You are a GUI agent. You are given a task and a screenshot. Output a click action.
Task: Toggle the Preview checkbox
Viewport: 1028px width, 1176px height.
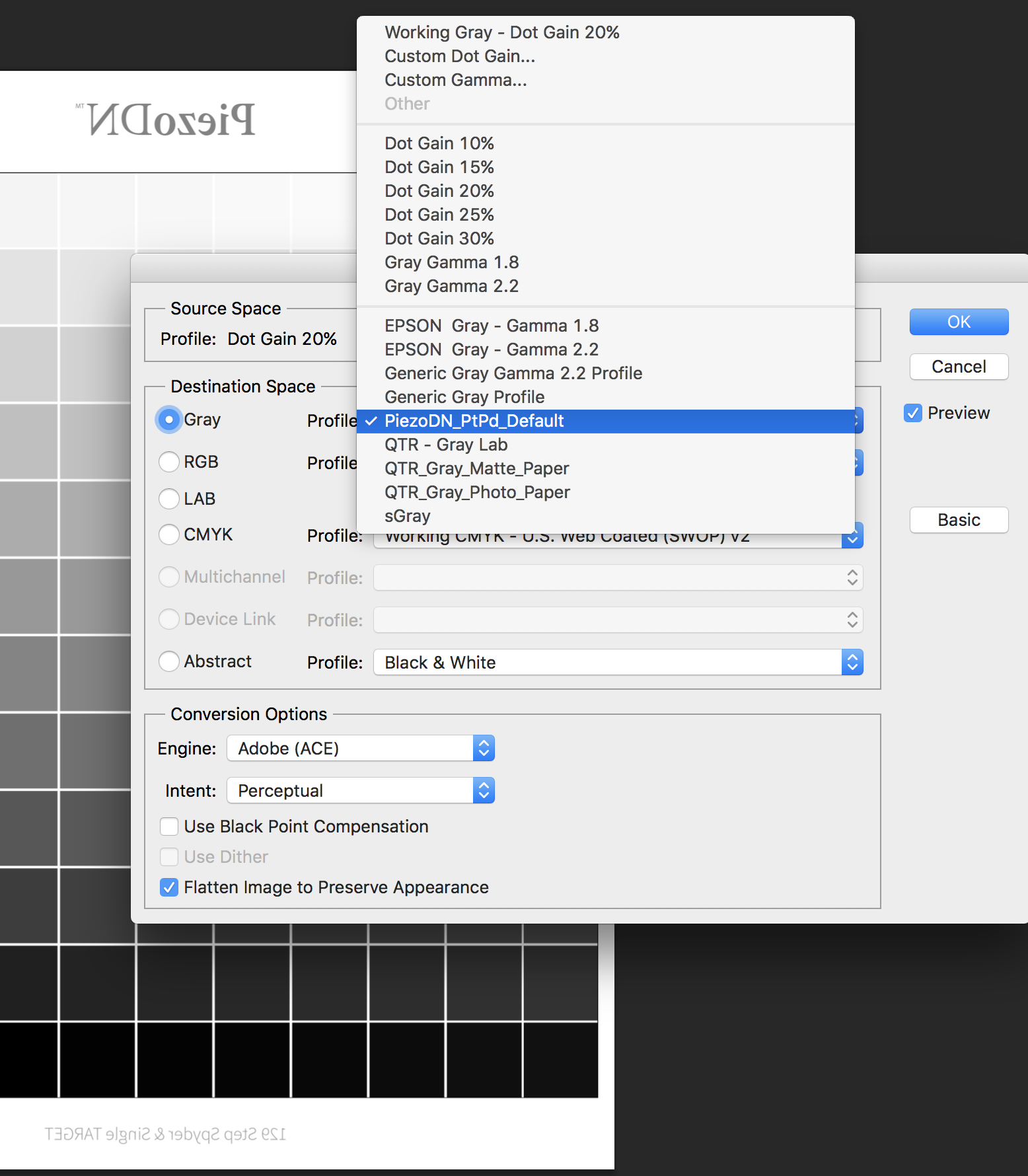click(x=913, y=413)
